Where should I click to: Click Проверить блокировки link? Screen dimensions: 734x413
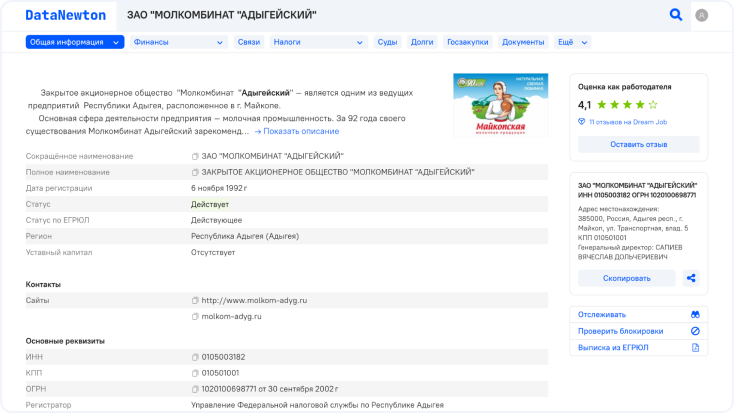(620, 331)
